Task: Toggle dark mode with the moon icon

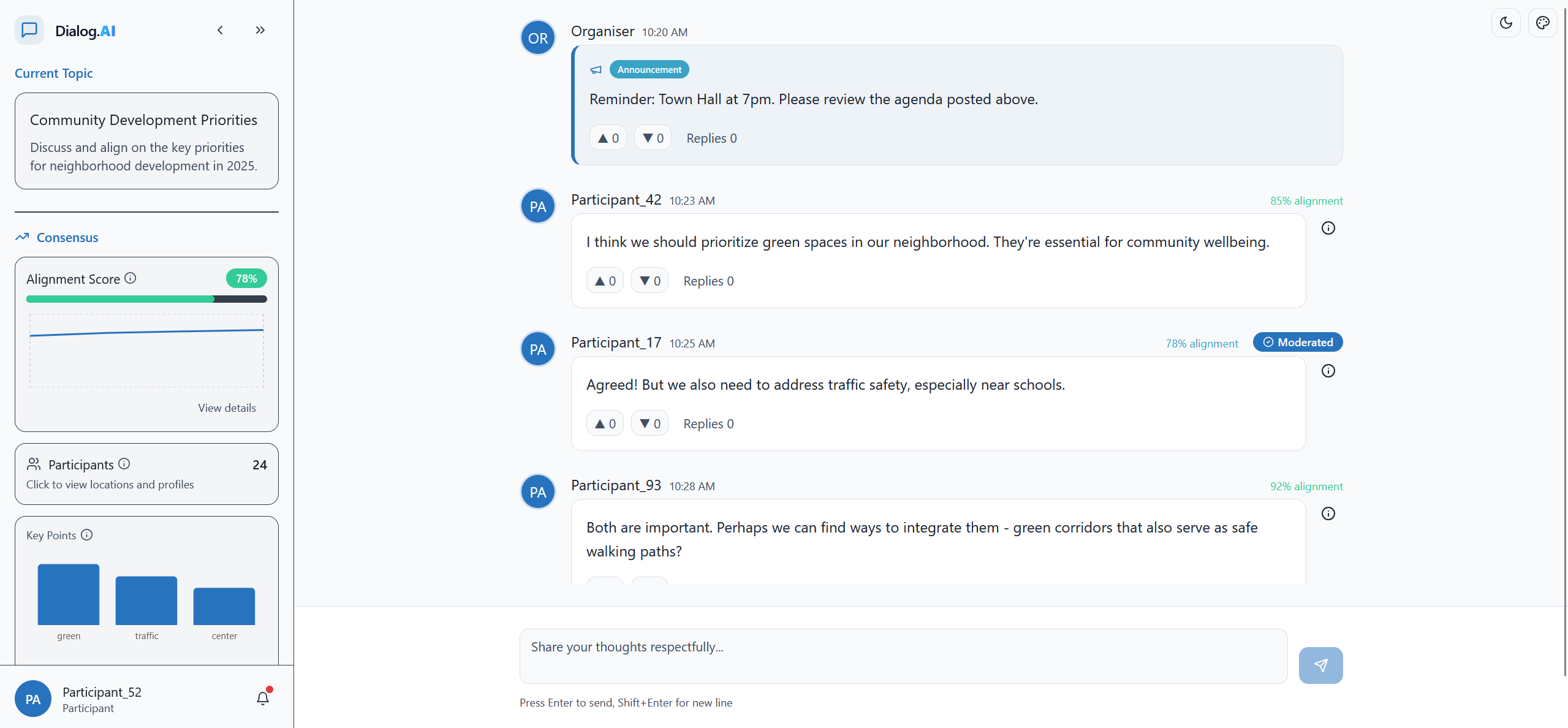Action: click(1507, 23)
